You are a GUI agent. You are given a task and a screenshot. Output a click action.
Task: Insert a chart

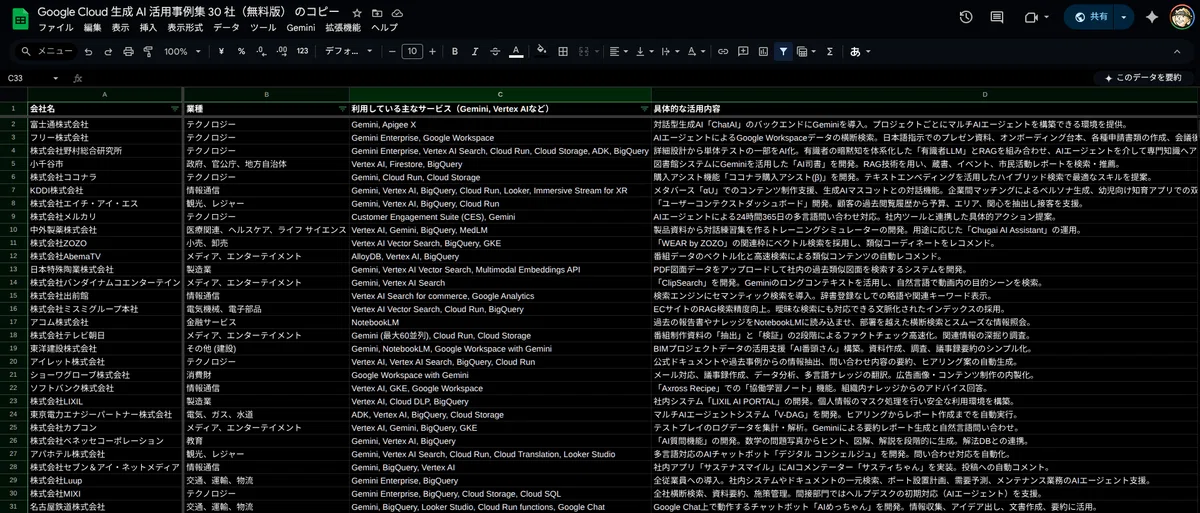click(762, 51)
